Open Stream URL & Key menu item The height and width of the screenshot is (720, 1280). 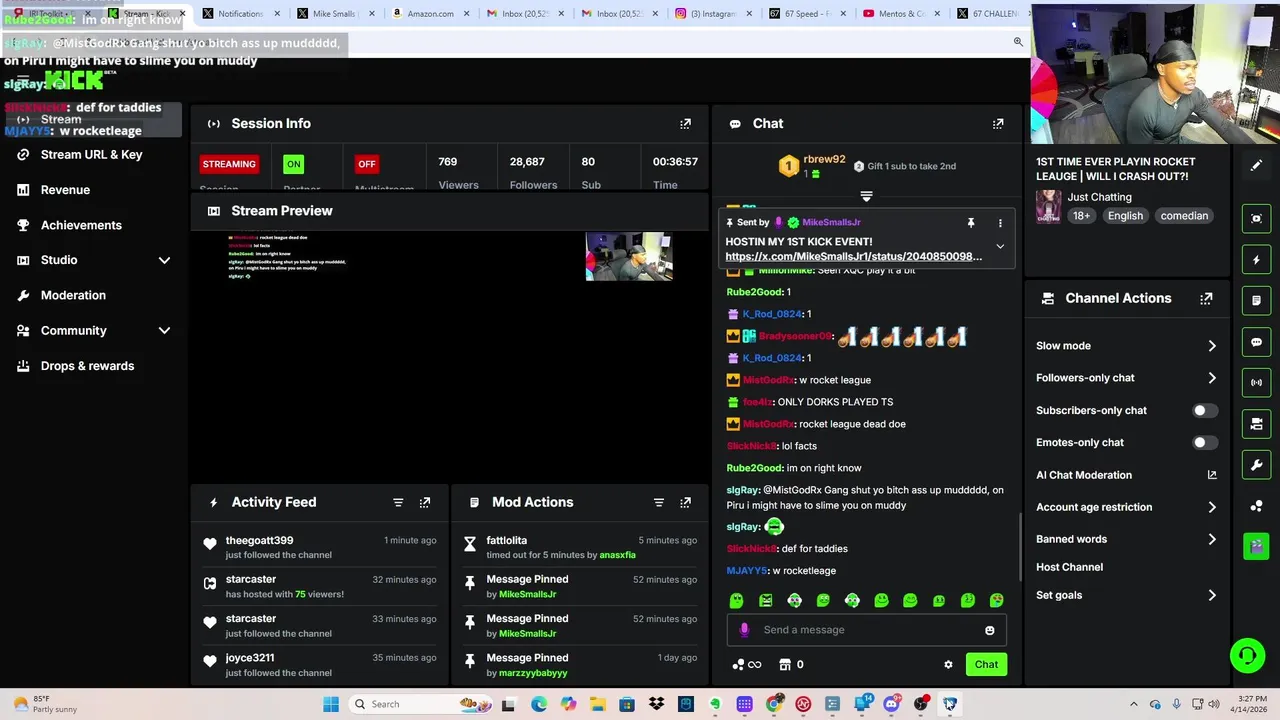pyautogui.click(x=91, y=155)
